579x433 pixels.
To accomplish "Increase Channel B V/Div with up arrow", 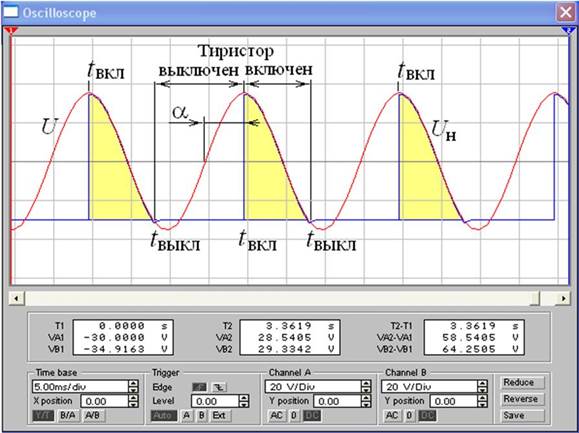I will (x=482, y=384).
